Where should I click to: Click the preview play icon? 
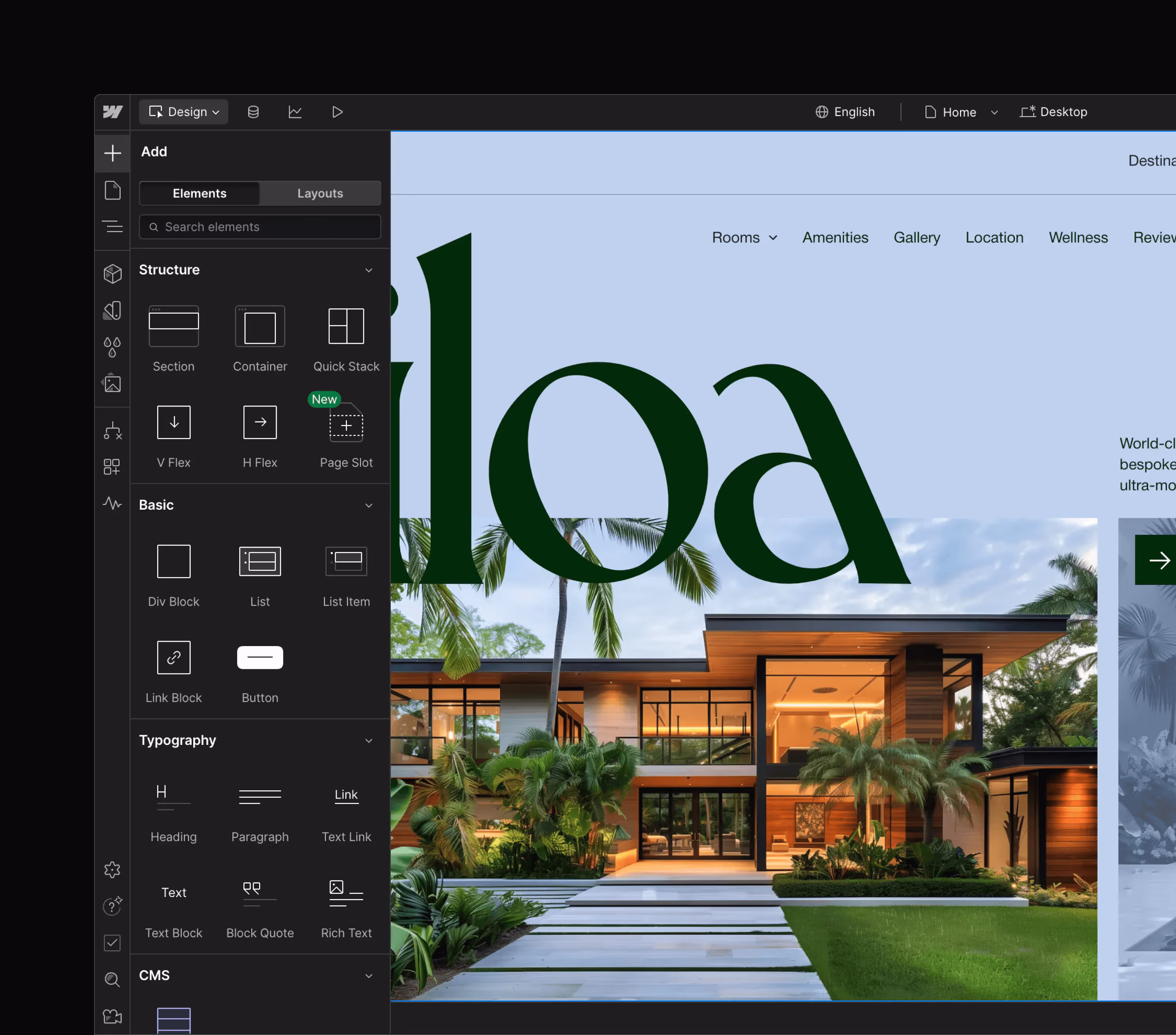[x=338, y=112]
